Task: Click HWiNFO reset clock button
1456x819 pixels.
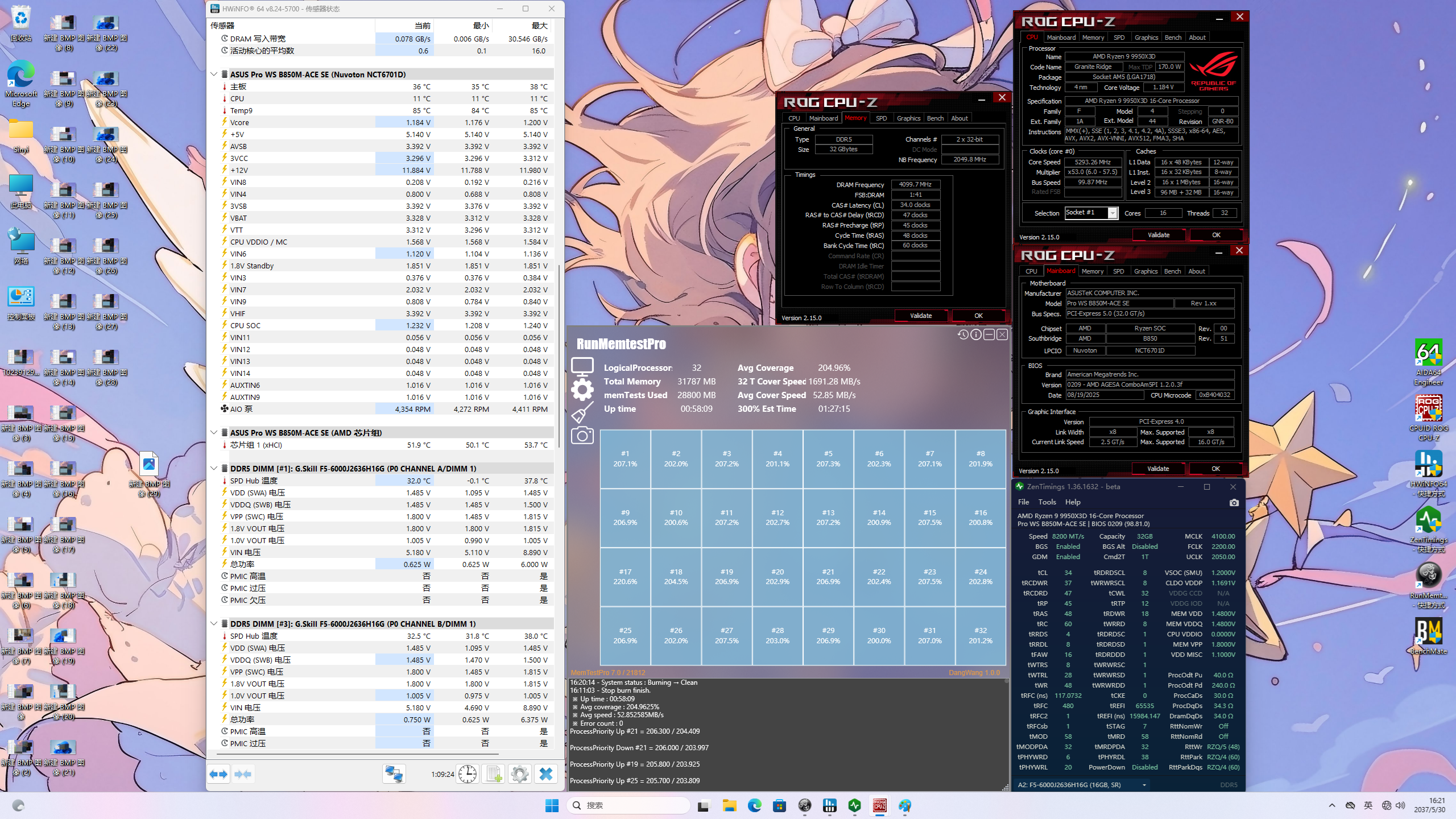Action: coord(468,774)
